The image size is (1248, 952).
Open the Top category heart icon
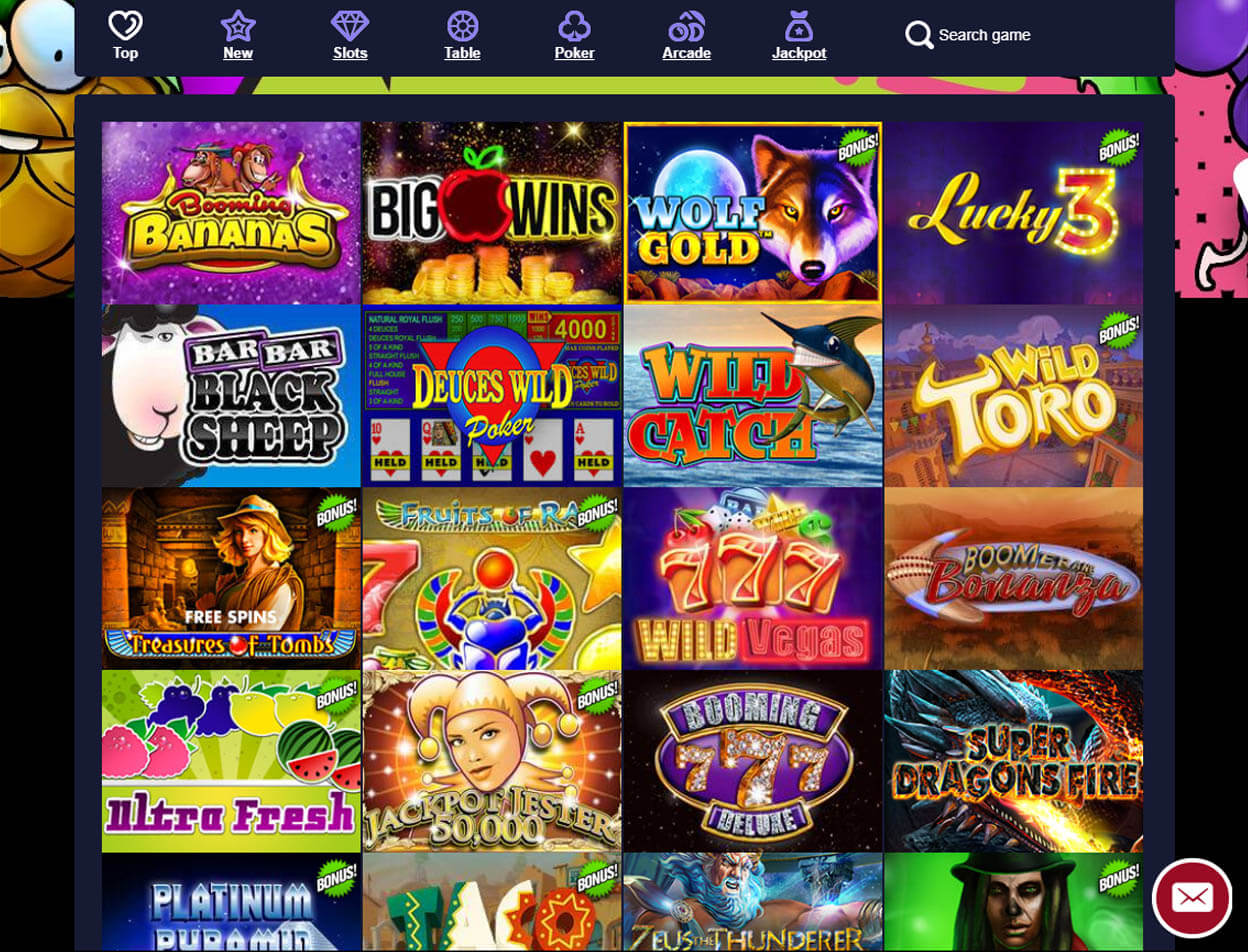coord(125,25)
